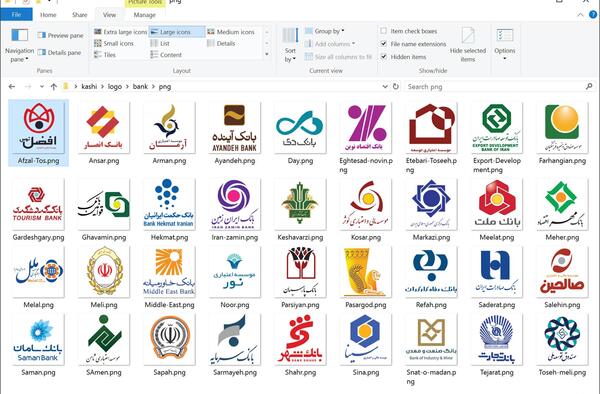Switch to the Home tab
The height and width of the screenshot is (394, 600).
pyautogui.click(x=48, y=15)
